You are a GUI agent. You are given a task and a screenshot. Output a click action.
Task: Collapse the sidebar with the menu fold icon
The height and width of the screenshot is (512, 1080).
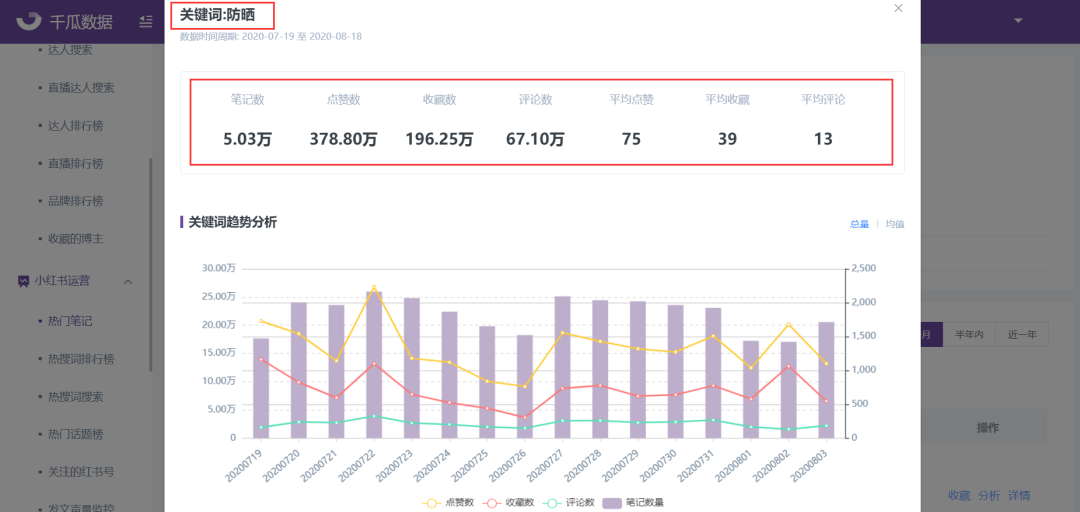(x=146, y=21)
